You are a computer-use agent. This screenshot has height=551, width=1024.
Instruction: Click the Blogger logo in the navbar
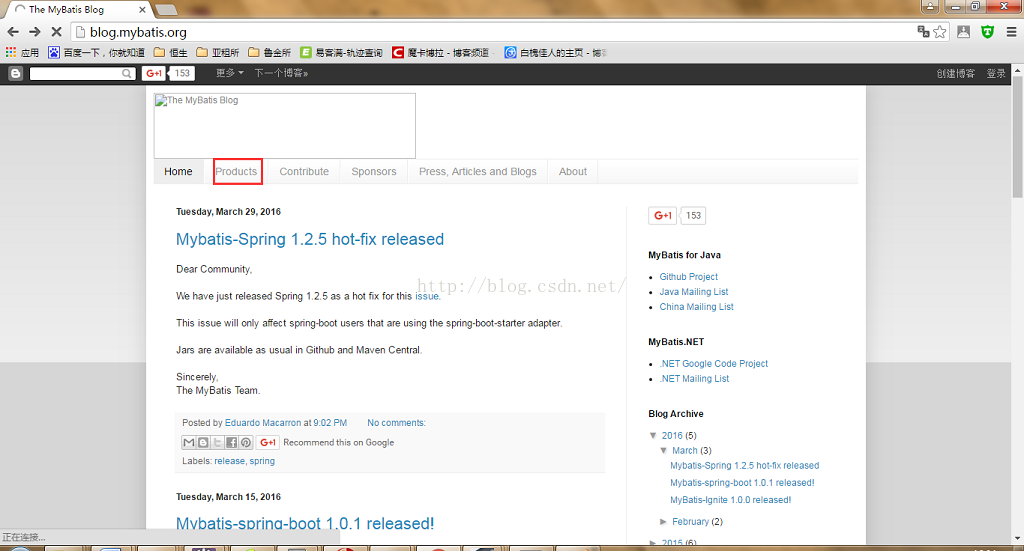(x=15, y=74)
